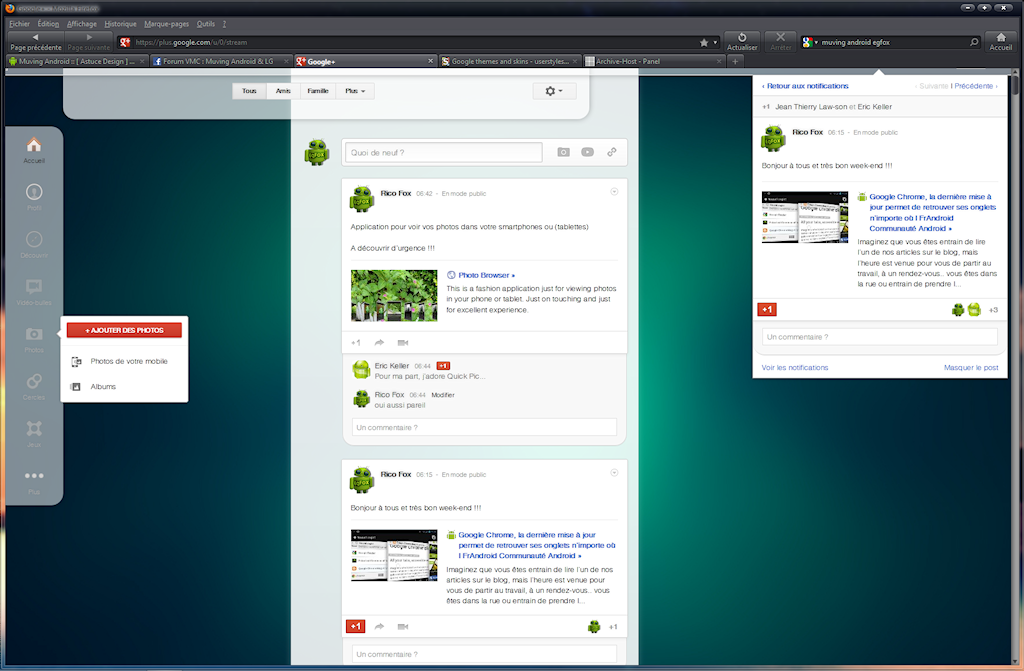Image resolution: width=1024 pixels, height=671 pixels.
Task: Click the Quoi de neuf input field
Action: [x=443, y=152]
